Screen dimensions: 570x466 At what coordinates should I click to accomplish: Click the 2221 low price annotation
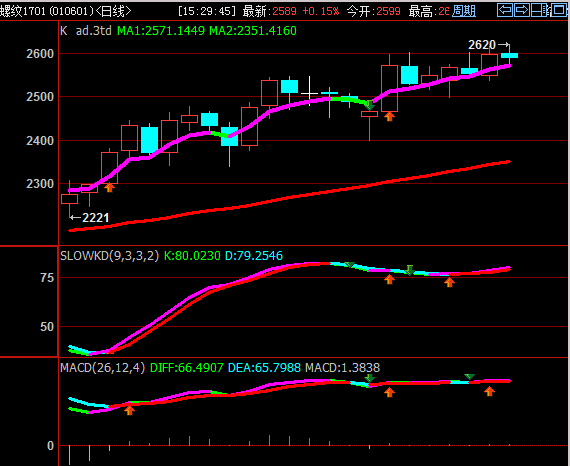click(x=96, y=218)
